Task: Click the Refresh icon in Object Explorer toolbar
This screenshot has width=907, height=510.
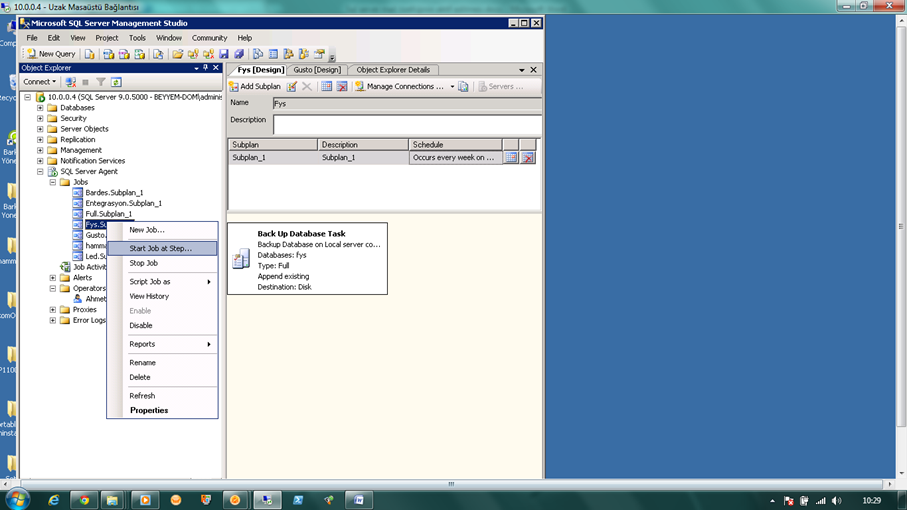Action: coord(116,82)
